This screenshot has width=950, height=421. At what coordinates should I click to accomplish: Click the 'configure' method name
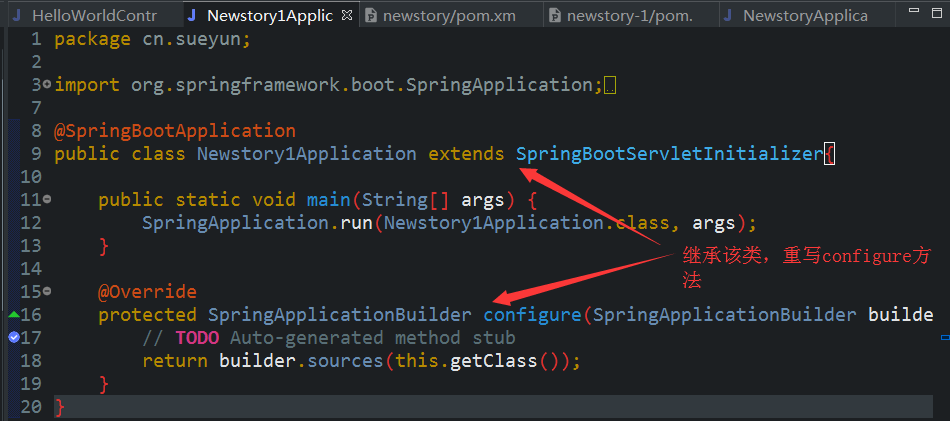[x=532, y=315]
